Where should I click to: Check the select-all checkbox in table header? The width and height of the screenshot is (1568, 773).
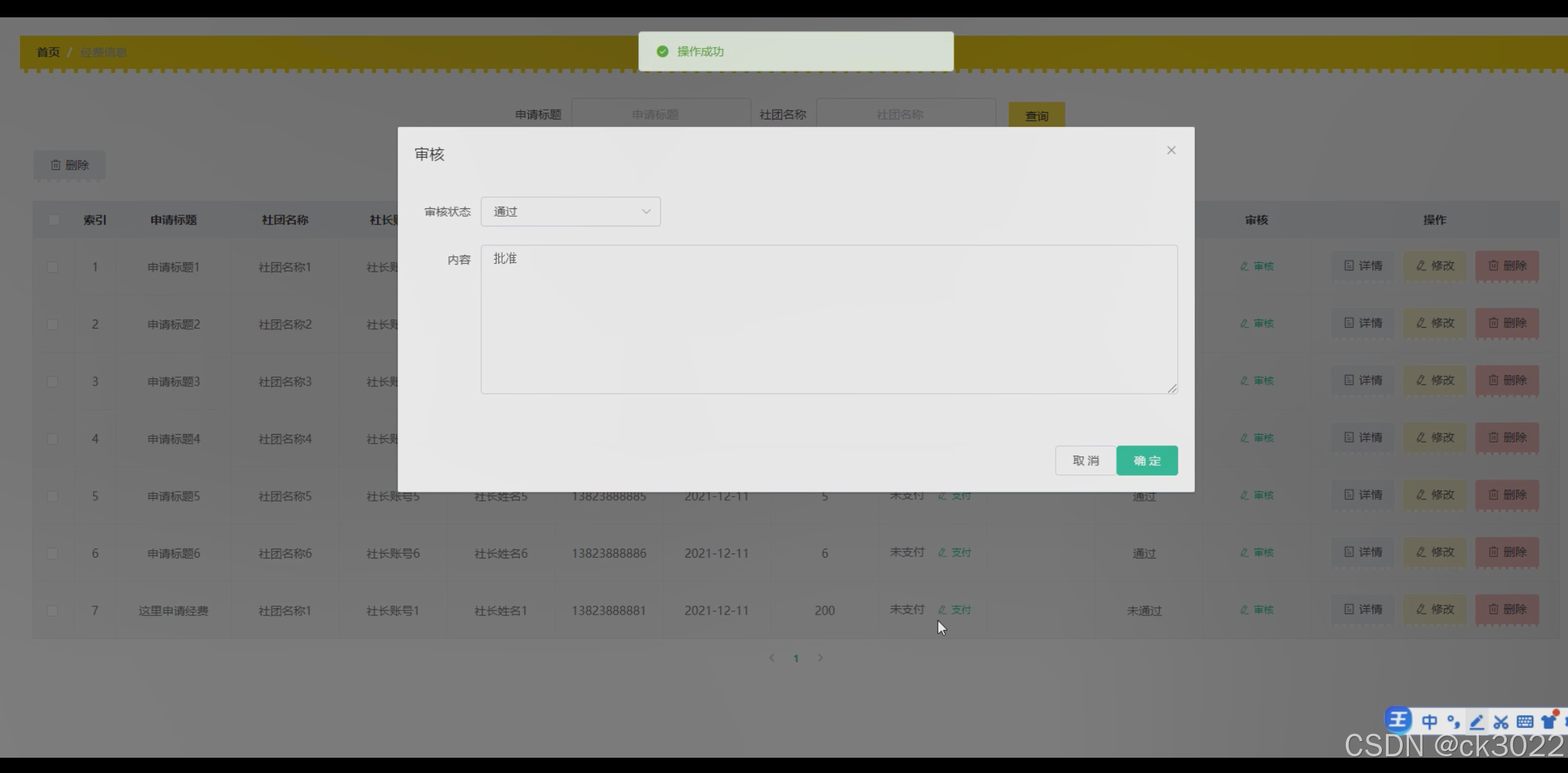click(53, 220)
